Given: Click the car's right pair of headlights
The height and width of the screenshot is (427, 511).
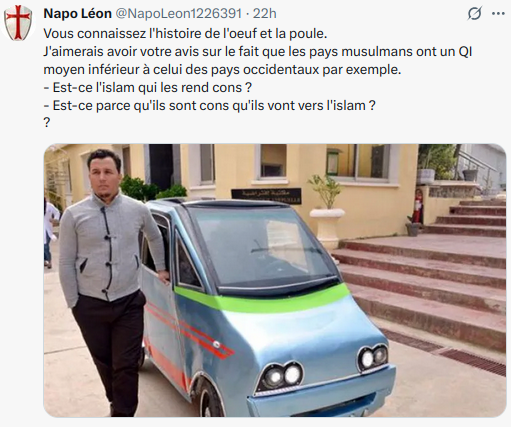Looking at the screenshot, I should coord(373,358).
